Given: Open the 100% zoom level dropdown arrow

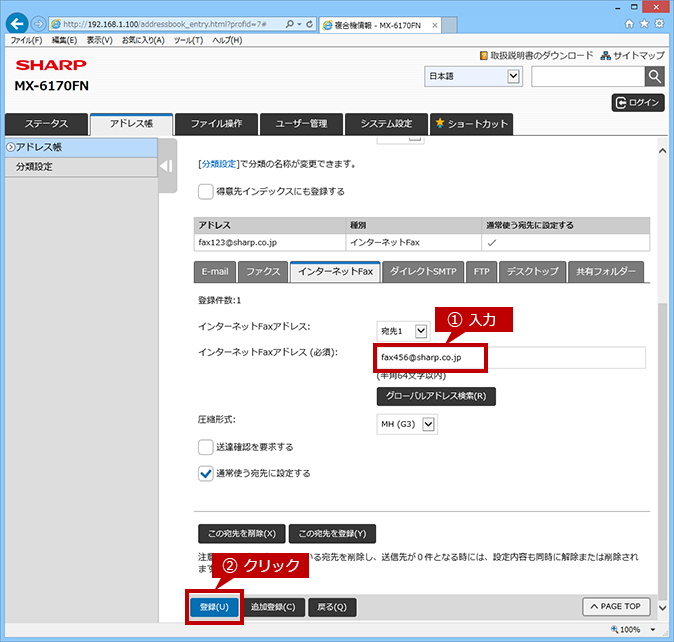Looking at the screenshot, I should (653, 630).
